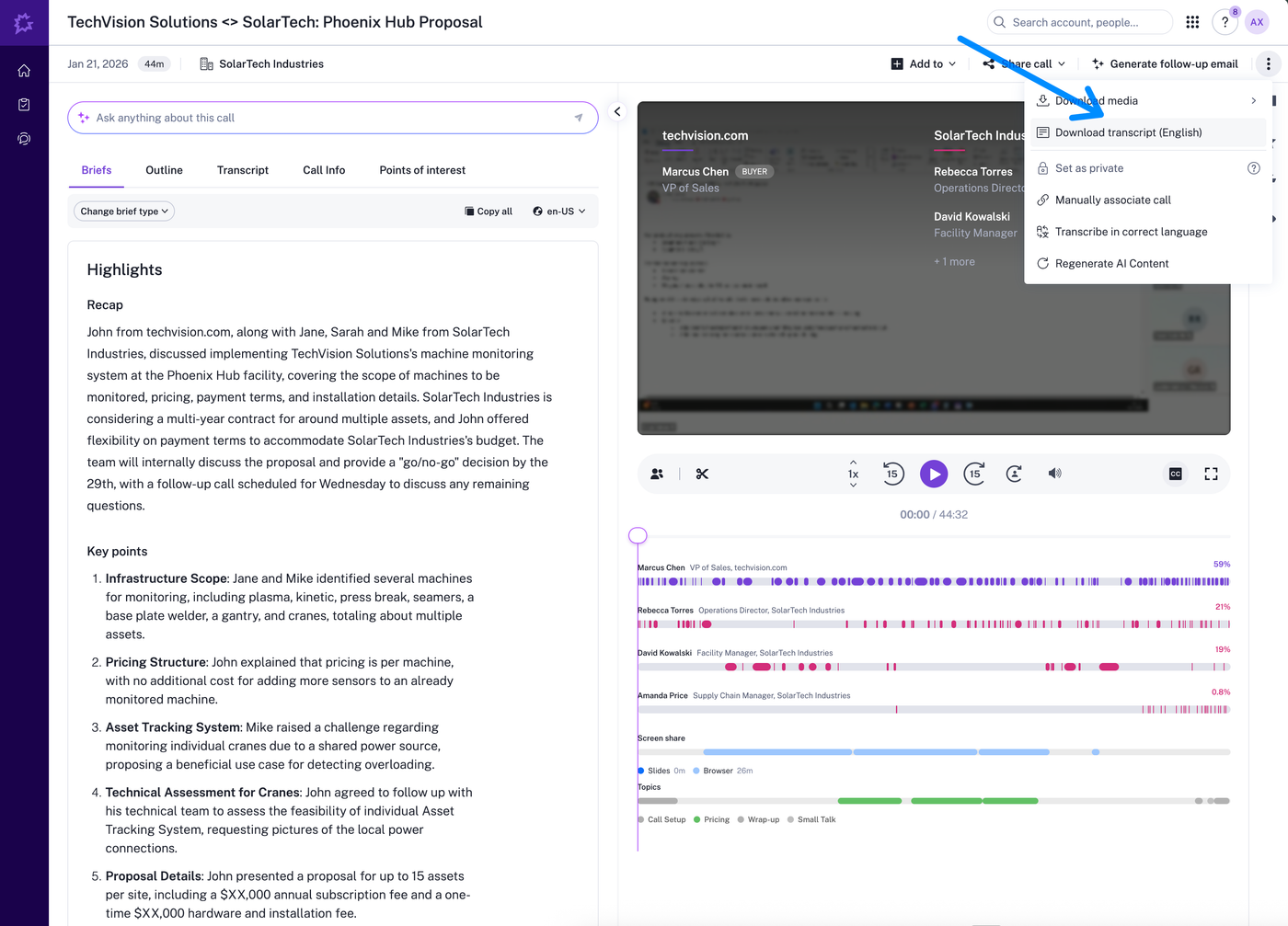Image resolution: width=1288 pixels, height=926 pixels.
Task: Click the playhead handle on the timeline
Action: [638, 535]
